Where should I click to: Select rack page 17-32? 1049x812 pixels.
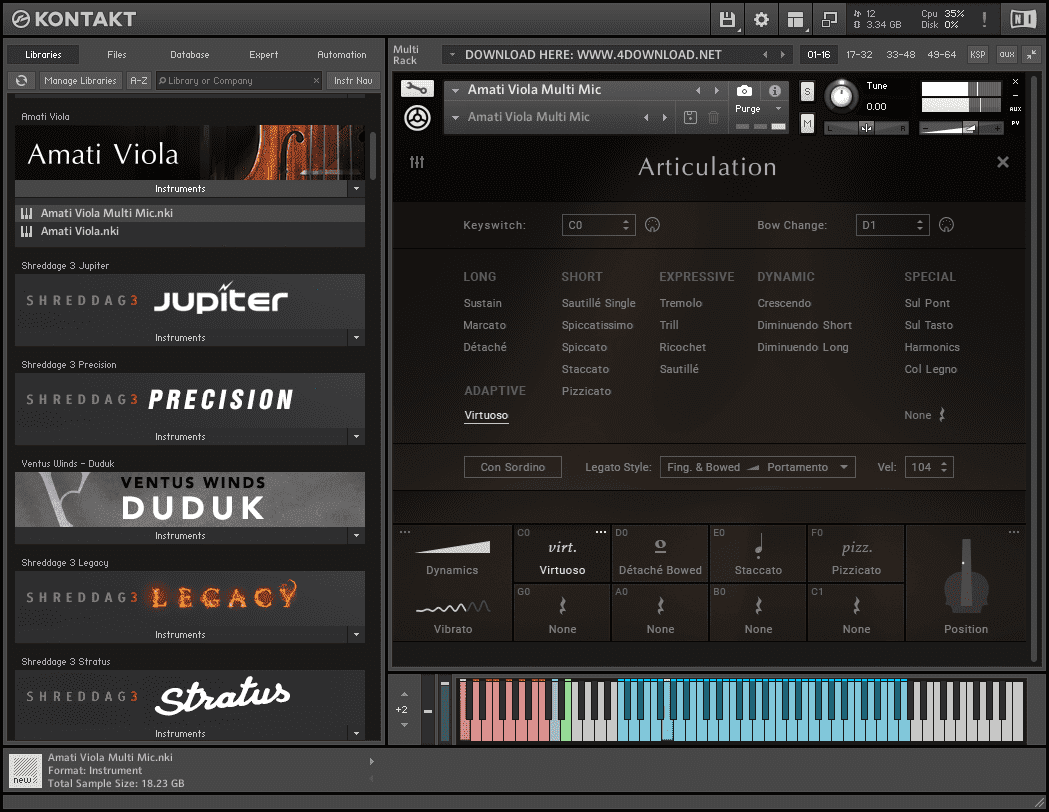coord(859,54)
